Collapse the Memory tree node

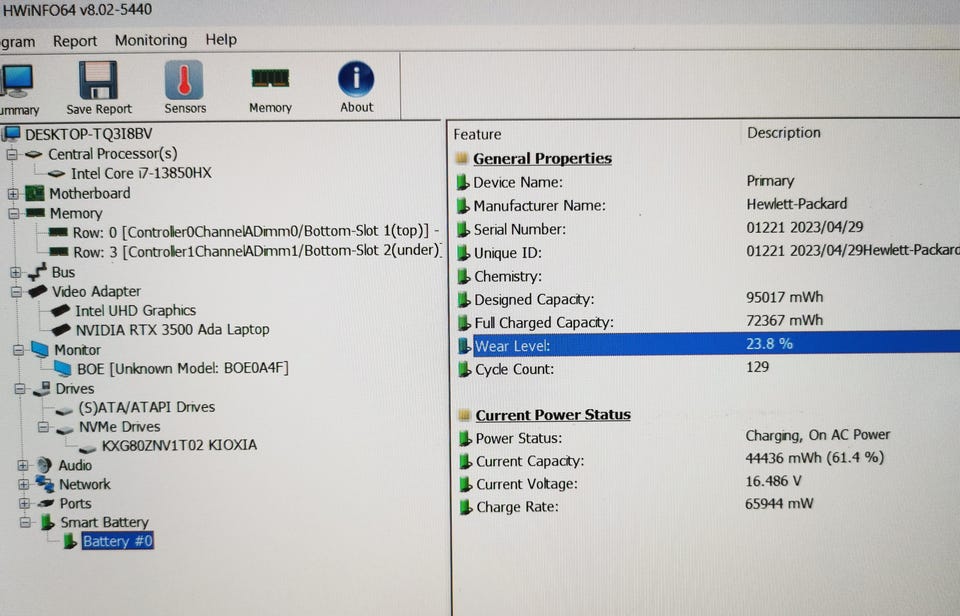[13, 214]
